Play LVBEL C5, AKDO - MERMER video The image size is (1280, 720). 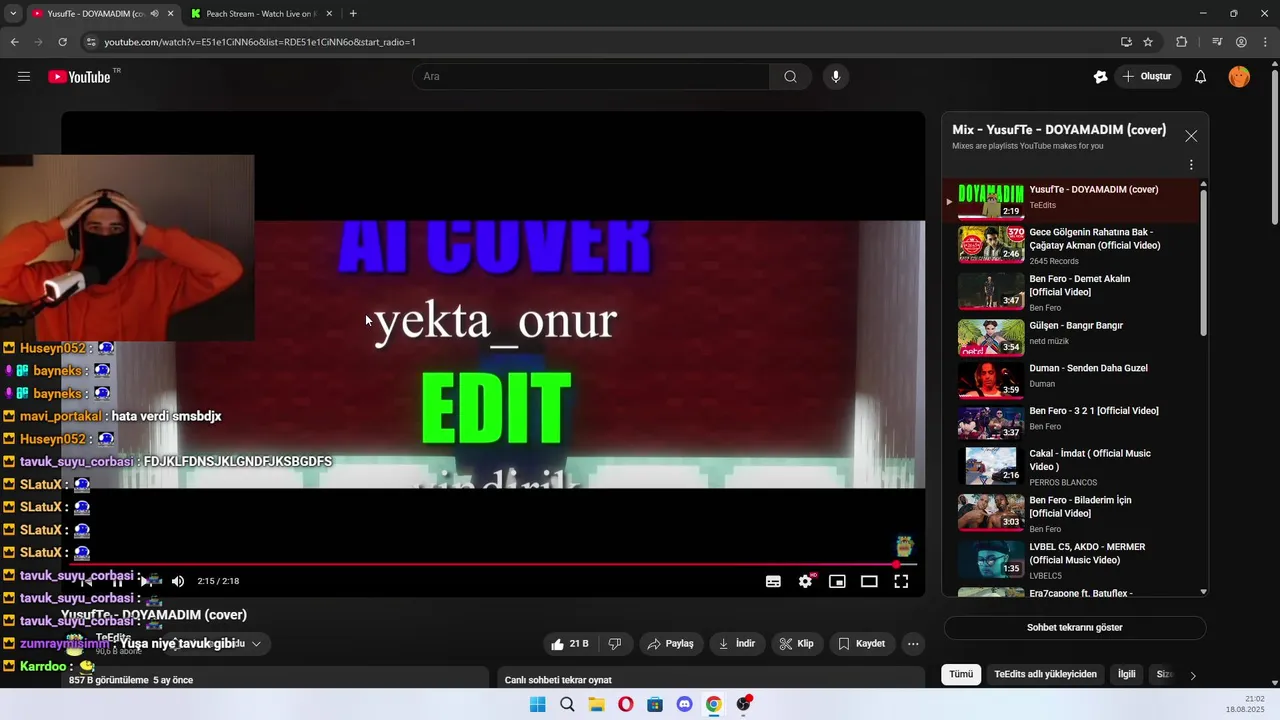[1070, 560]
